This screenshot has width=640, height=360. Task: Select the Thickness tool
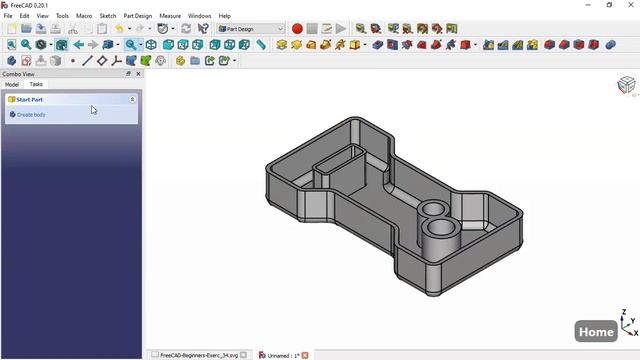pyautogui.click(x=593, y=45)
